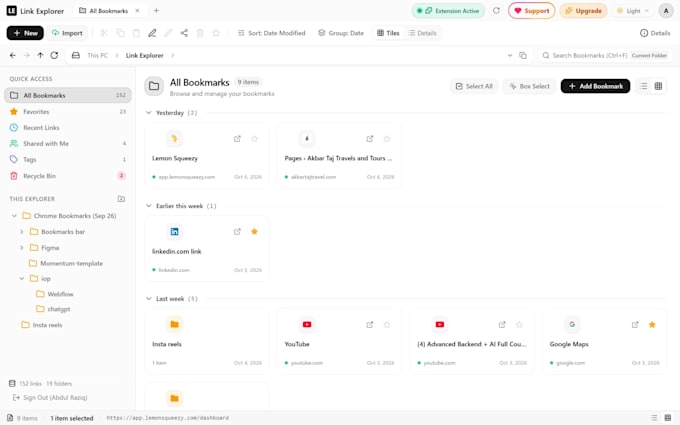Click the paste clipboard icon in toolbar
Image resolution: width=680 pixels, height=425 pixels.
click(136, 33)
